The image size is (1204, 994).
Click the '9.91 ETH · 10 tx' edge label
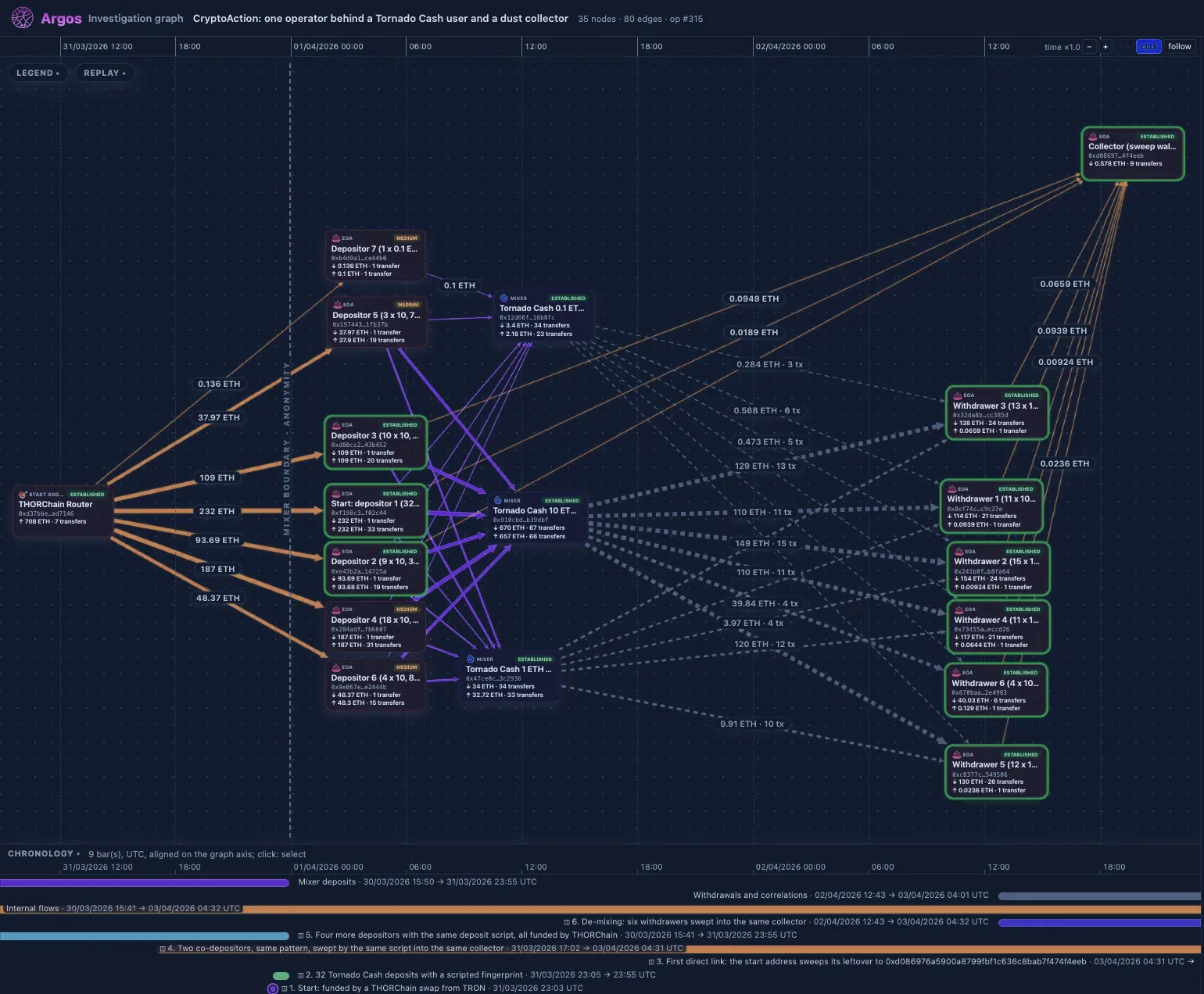(752, 724)
